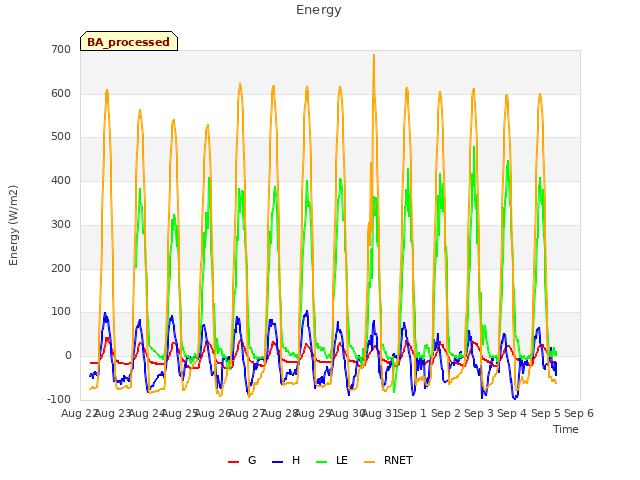Click the 600 y-axis tick label
This screenshot has width=640, height=480.
tap(61, 93)
